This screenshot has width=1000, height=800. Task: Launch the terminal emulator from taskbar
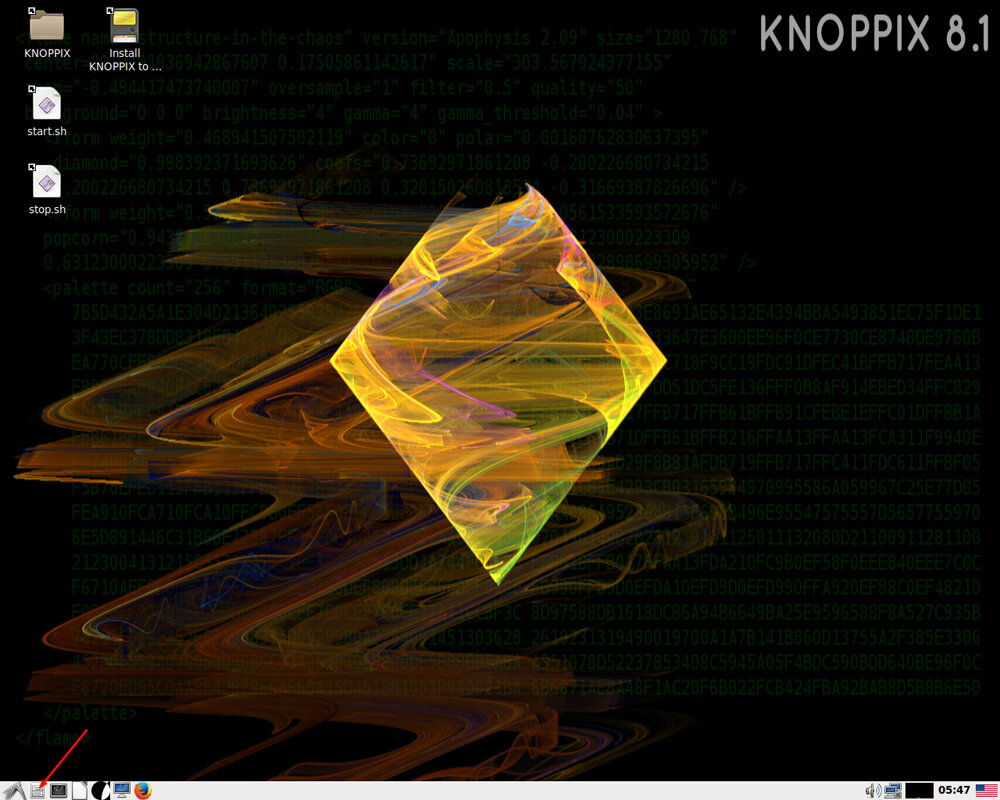[59, 791]
